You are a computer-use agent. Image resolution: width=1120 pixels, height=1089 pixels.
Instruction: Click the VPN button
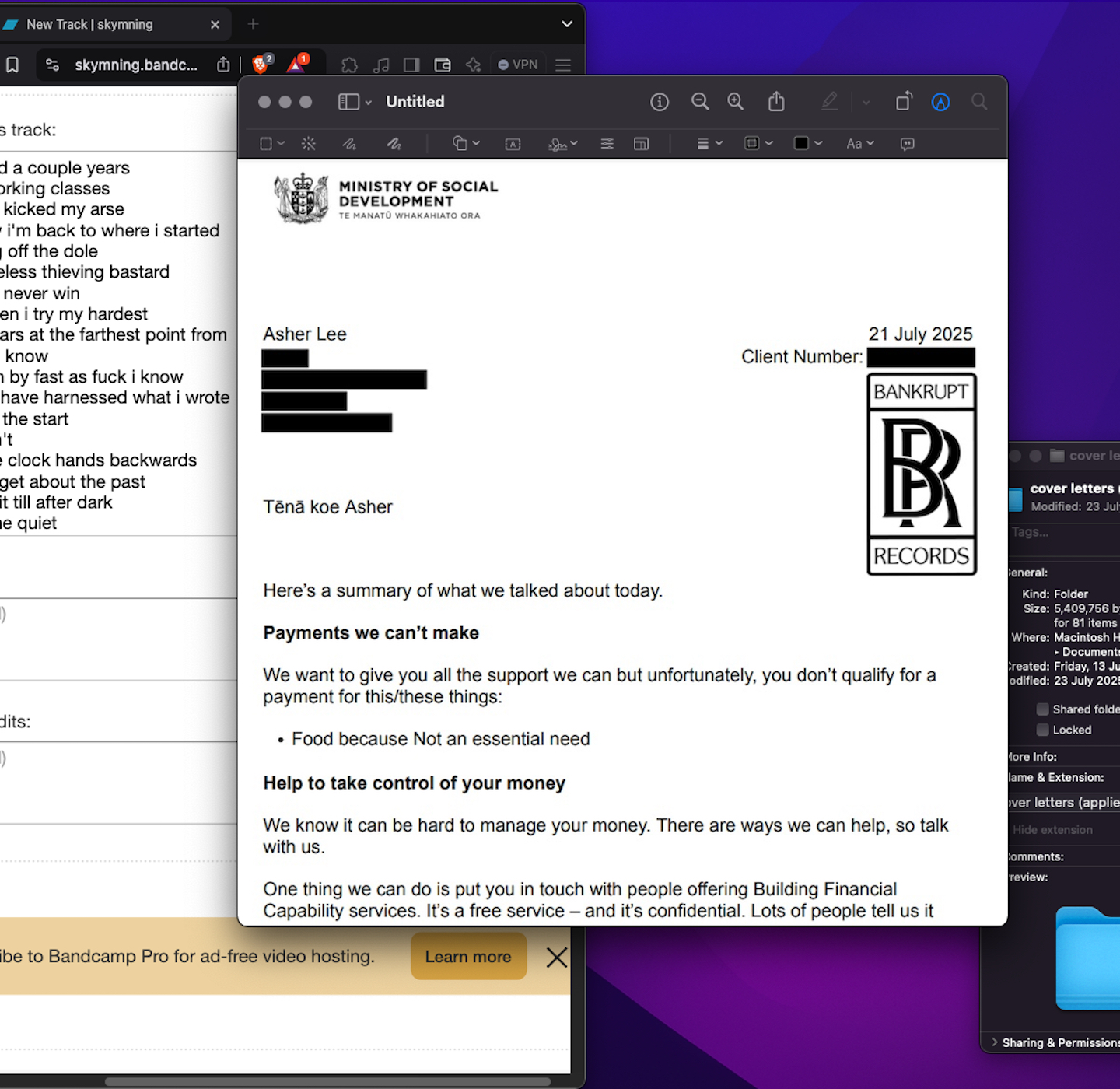click(518, 65)
